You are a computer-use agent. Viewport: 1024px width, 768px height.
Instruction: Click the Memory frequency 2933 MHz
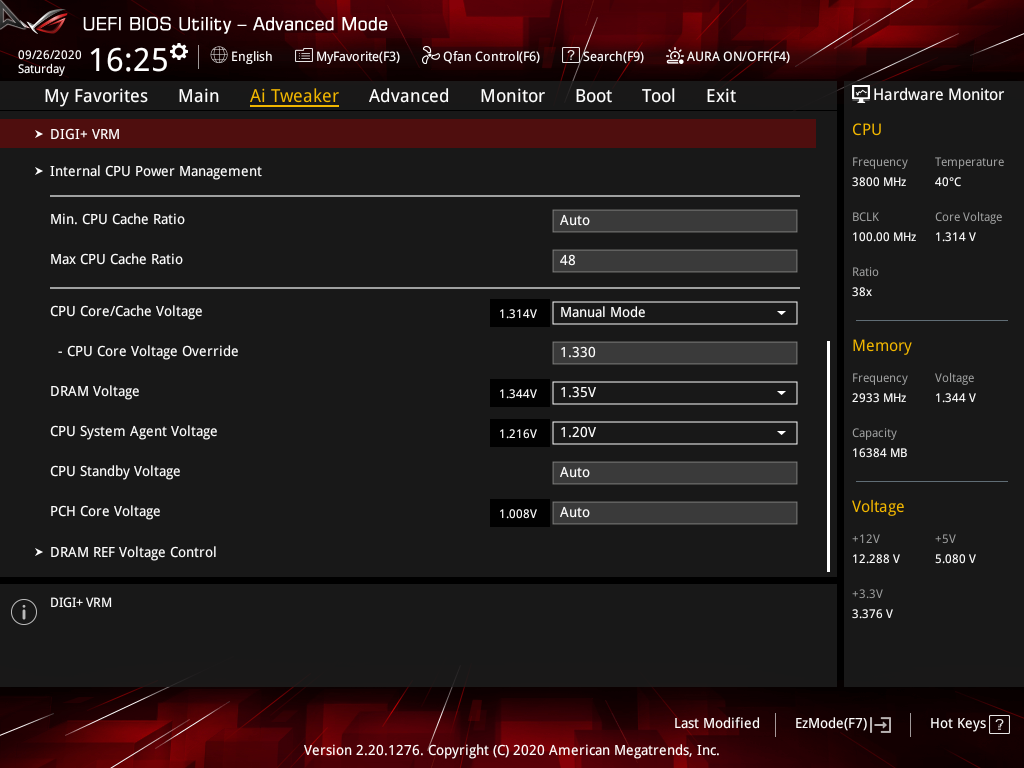point(879,397)
